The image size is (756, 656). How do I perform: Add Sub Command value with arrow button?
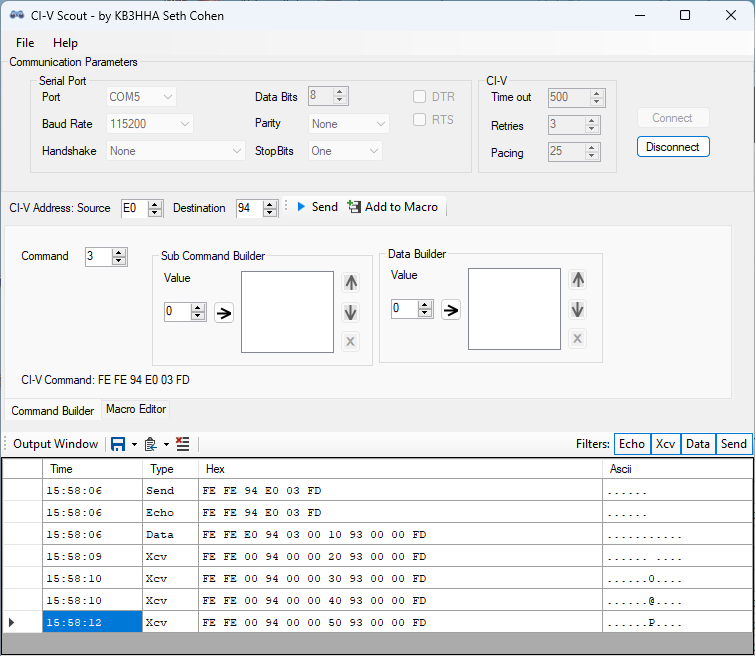(224, 313)
